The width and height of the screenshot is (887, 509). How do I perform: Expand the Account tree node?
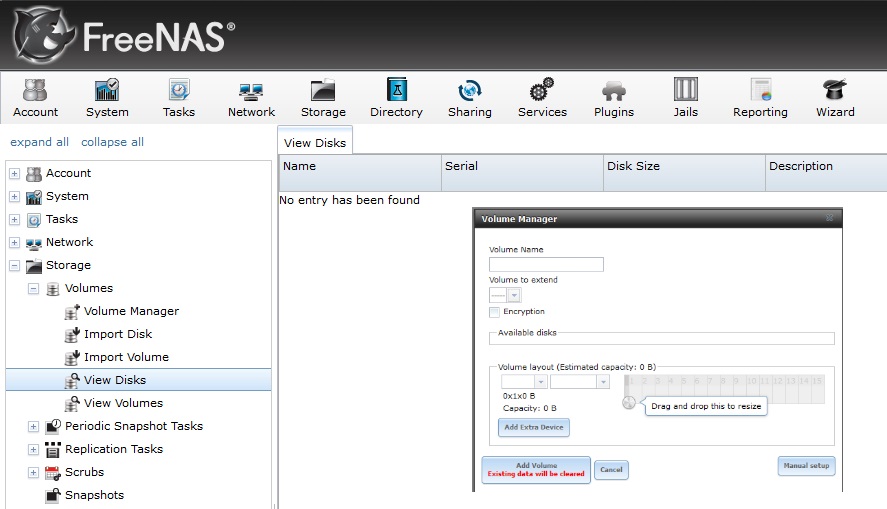coord(15,174)
